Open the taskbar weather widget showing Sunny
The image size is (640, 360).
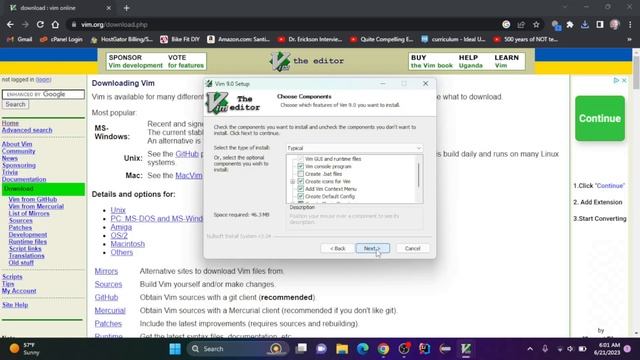pos(24,349)
